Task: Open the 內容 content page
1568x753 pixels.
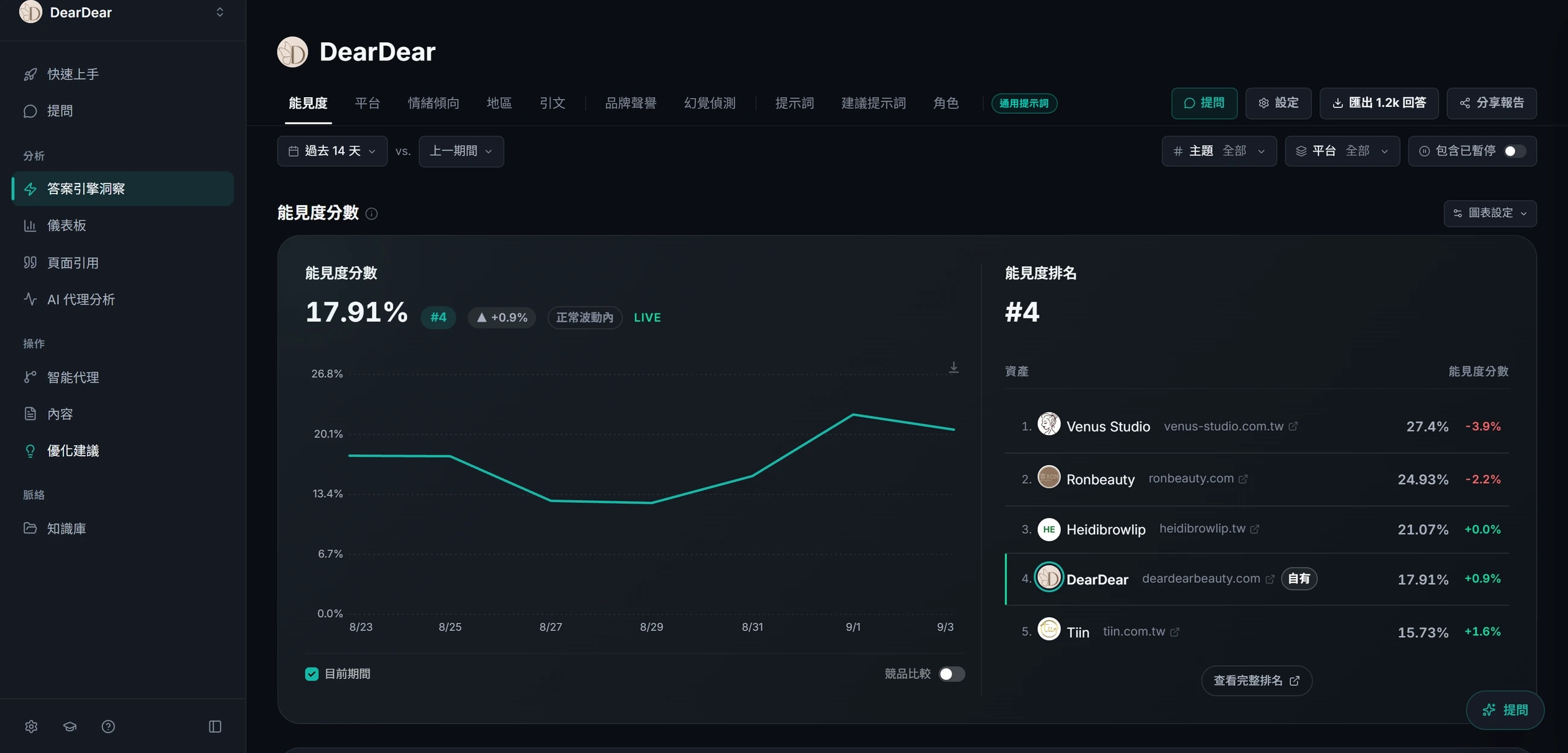Action: pos(122,414)
